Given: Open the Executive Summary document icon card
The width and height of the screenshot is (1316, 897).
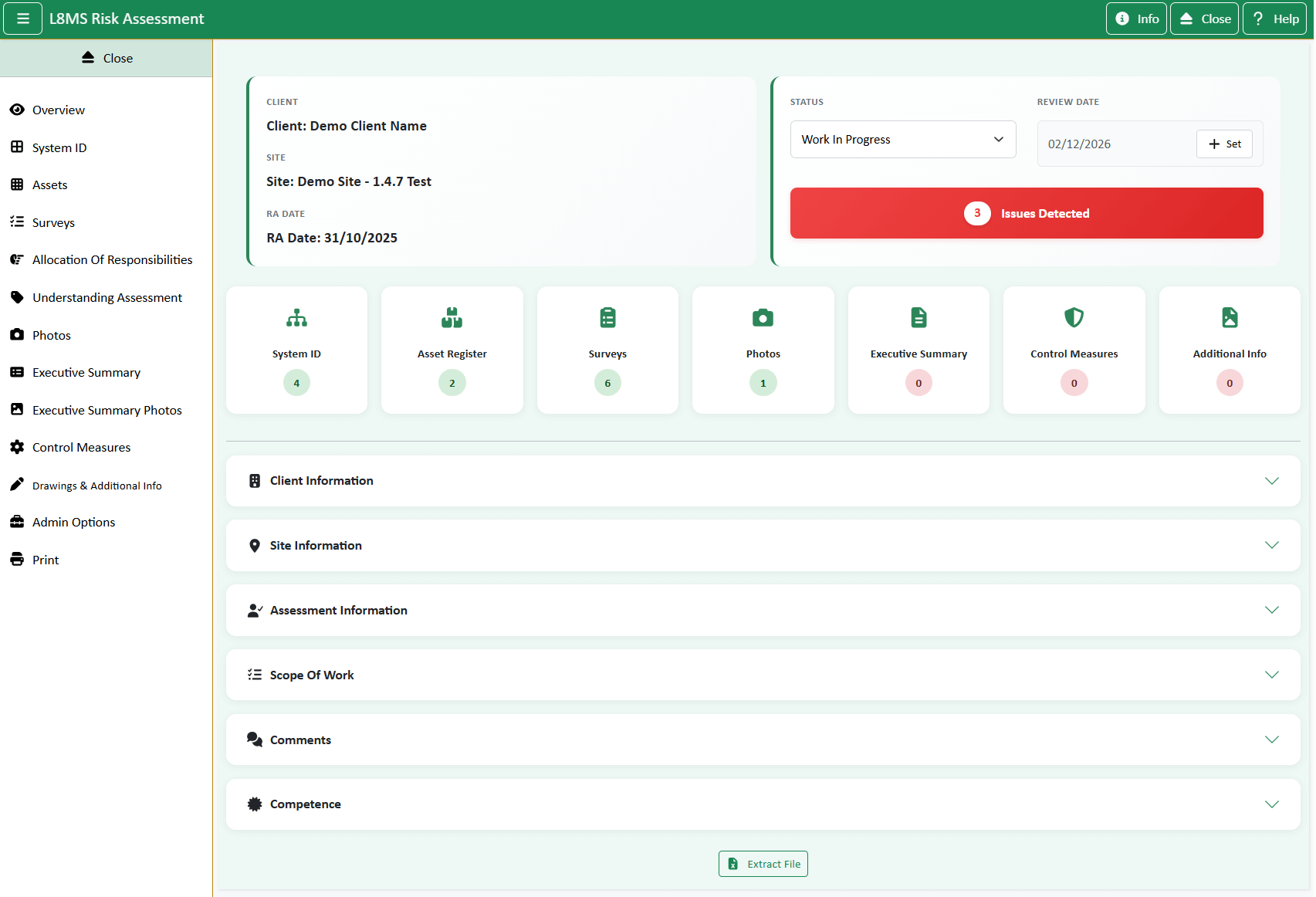Looking at the screenshot, I should point(918,350).
